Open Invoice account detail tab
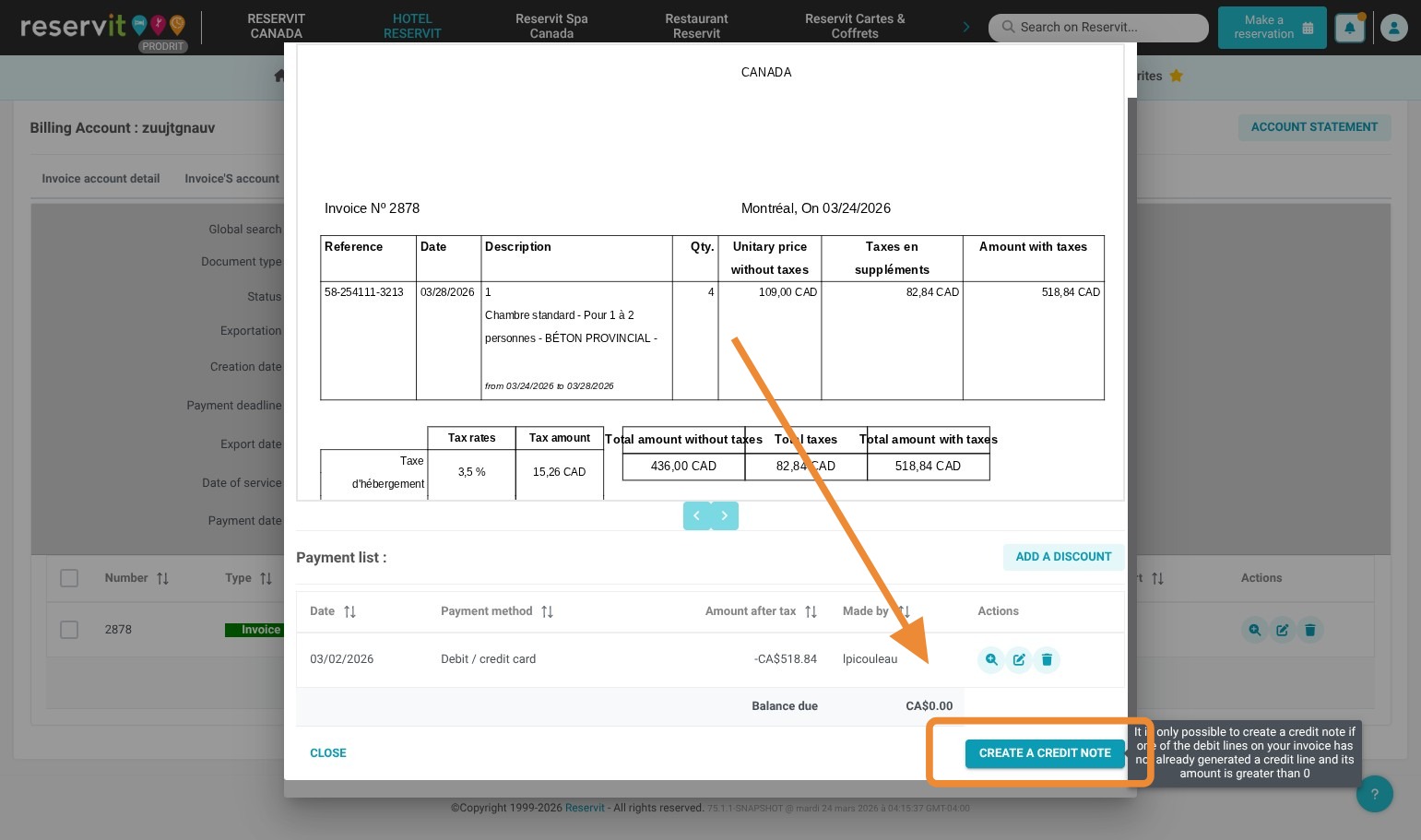This screenshot has width=1421, height=840. point(101,179)
